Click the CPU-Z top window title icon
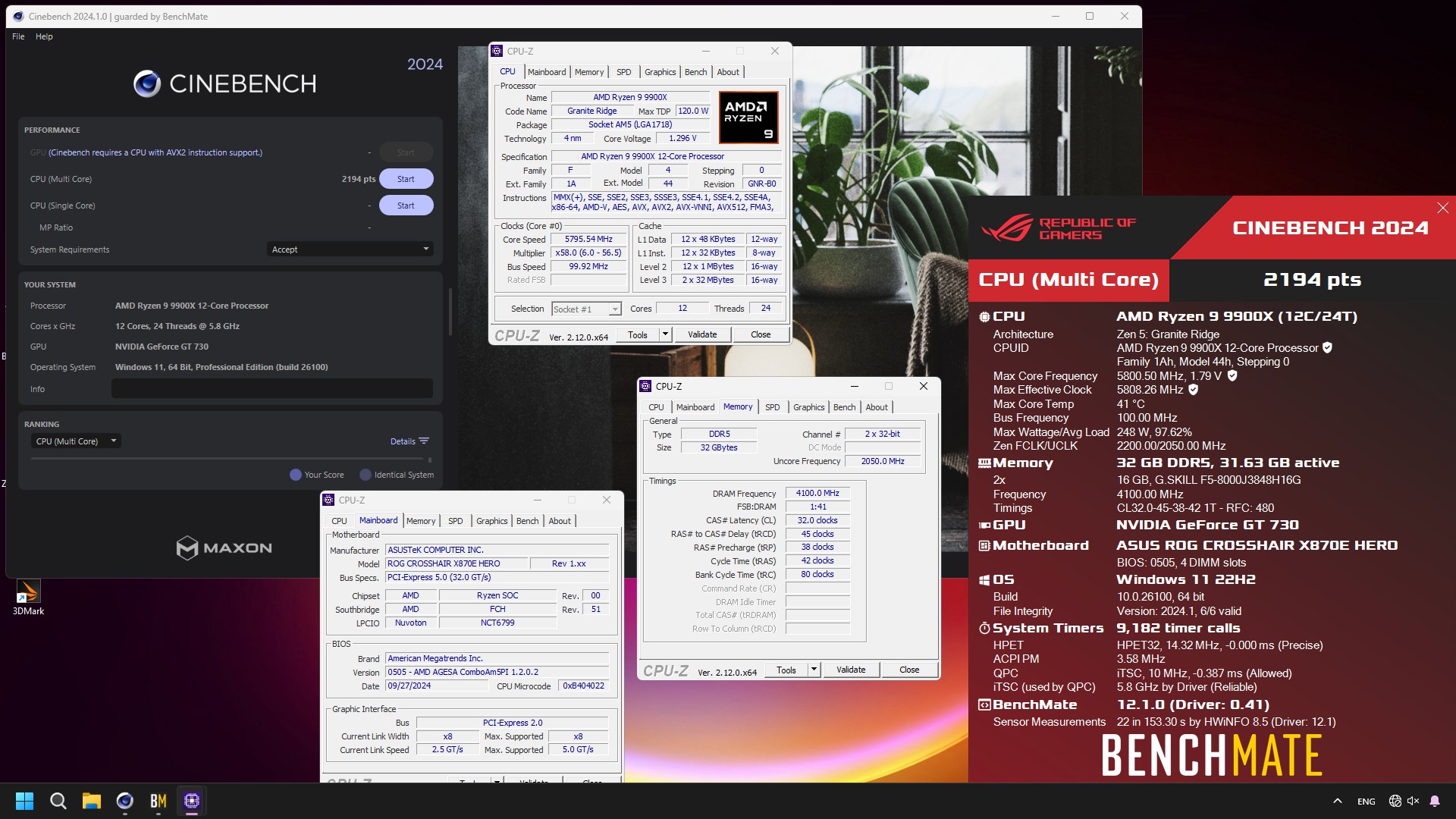Image resolution: width=1456 pixels, height=819 pixels. (497, 51)
